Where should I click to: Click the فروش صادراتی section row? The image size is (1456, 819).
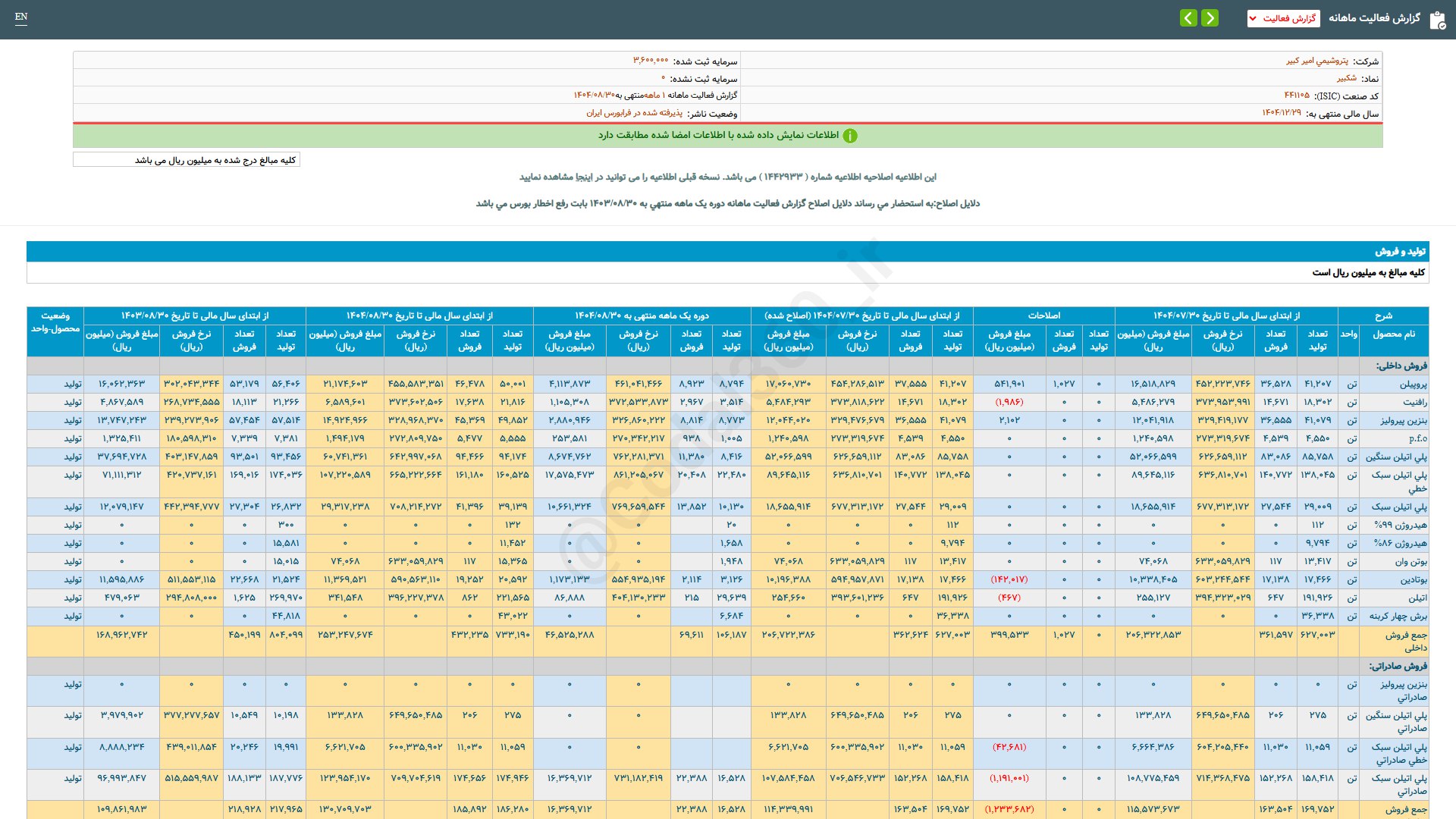click(1397, 666)
